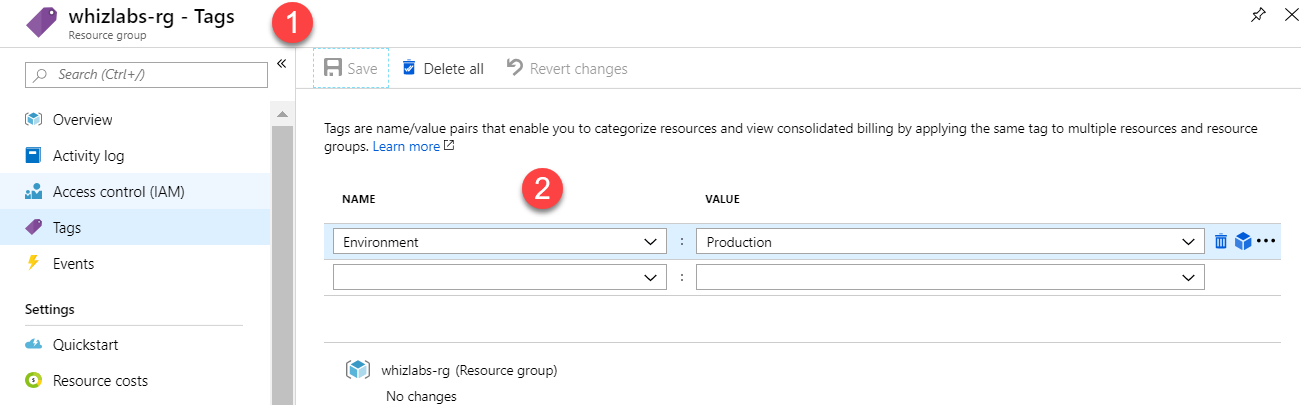Follow the Learn more link
Viewport: 1301px width, 405px height.
click(x=407, y=147)
